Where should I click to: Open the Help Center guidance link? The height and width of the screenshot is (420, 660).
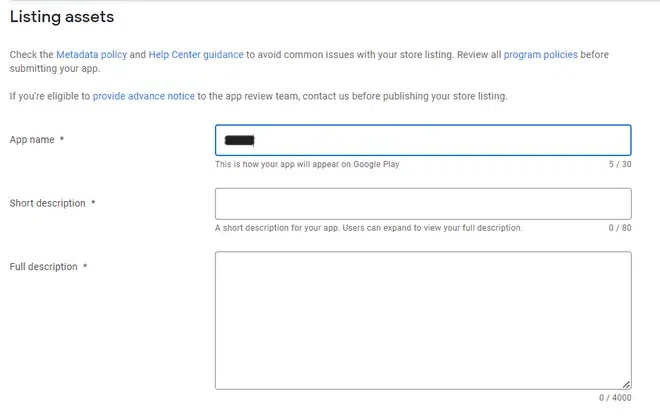tap(197, 53)
